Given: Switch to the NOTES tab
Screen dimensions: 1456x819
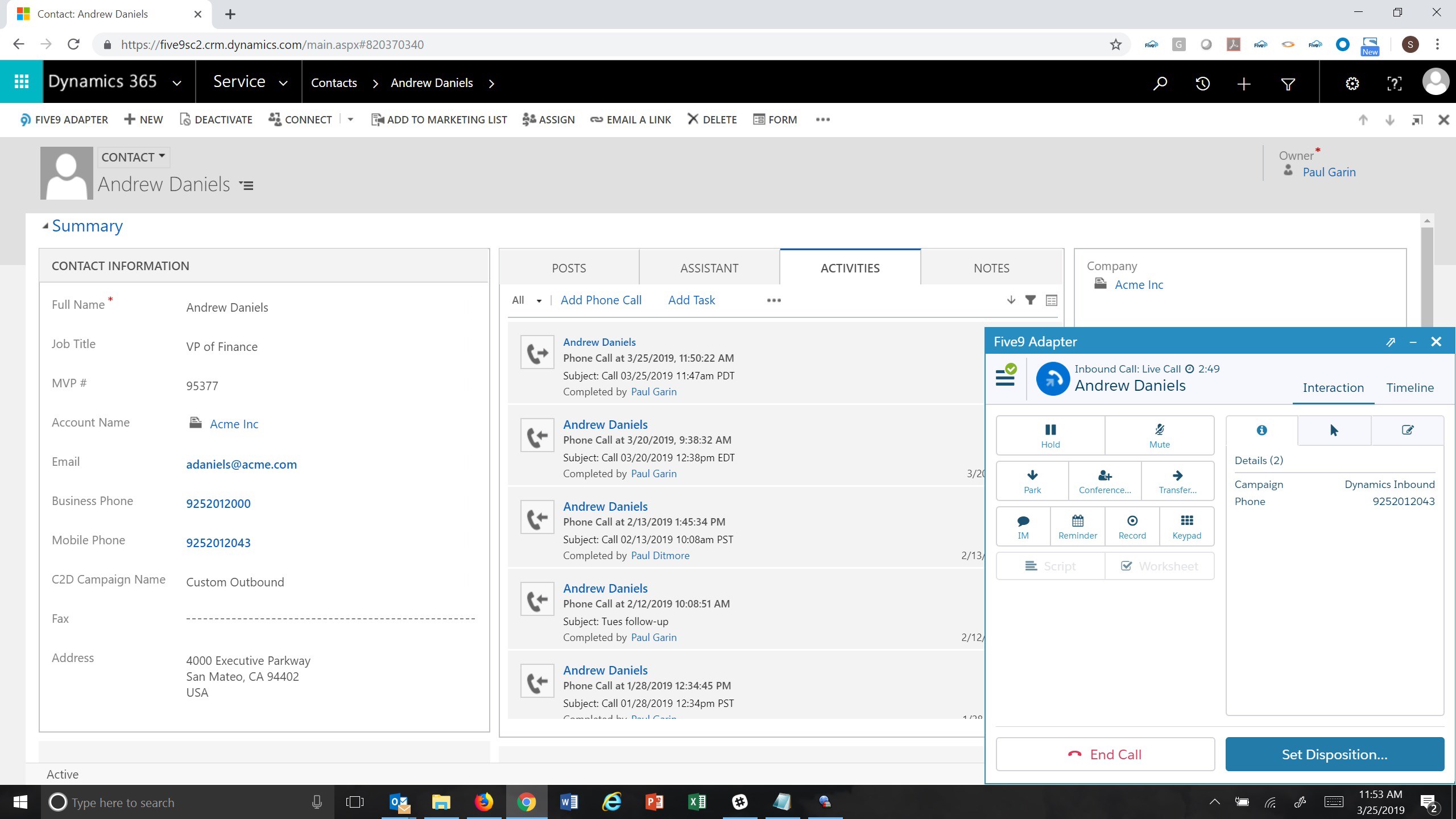Looking at the screenshot, I should (991, 268).
